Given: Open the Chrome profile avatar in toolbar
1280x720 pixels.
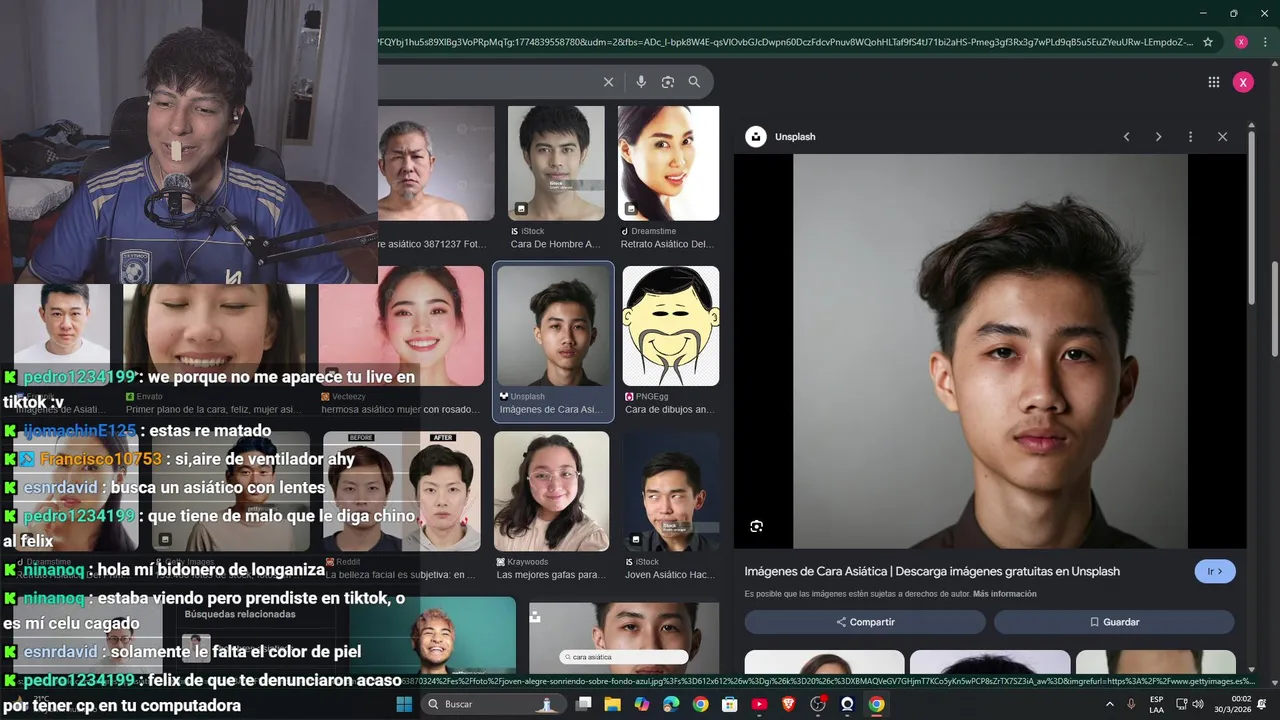Looking at the screenshot, I should [1241, 42].
